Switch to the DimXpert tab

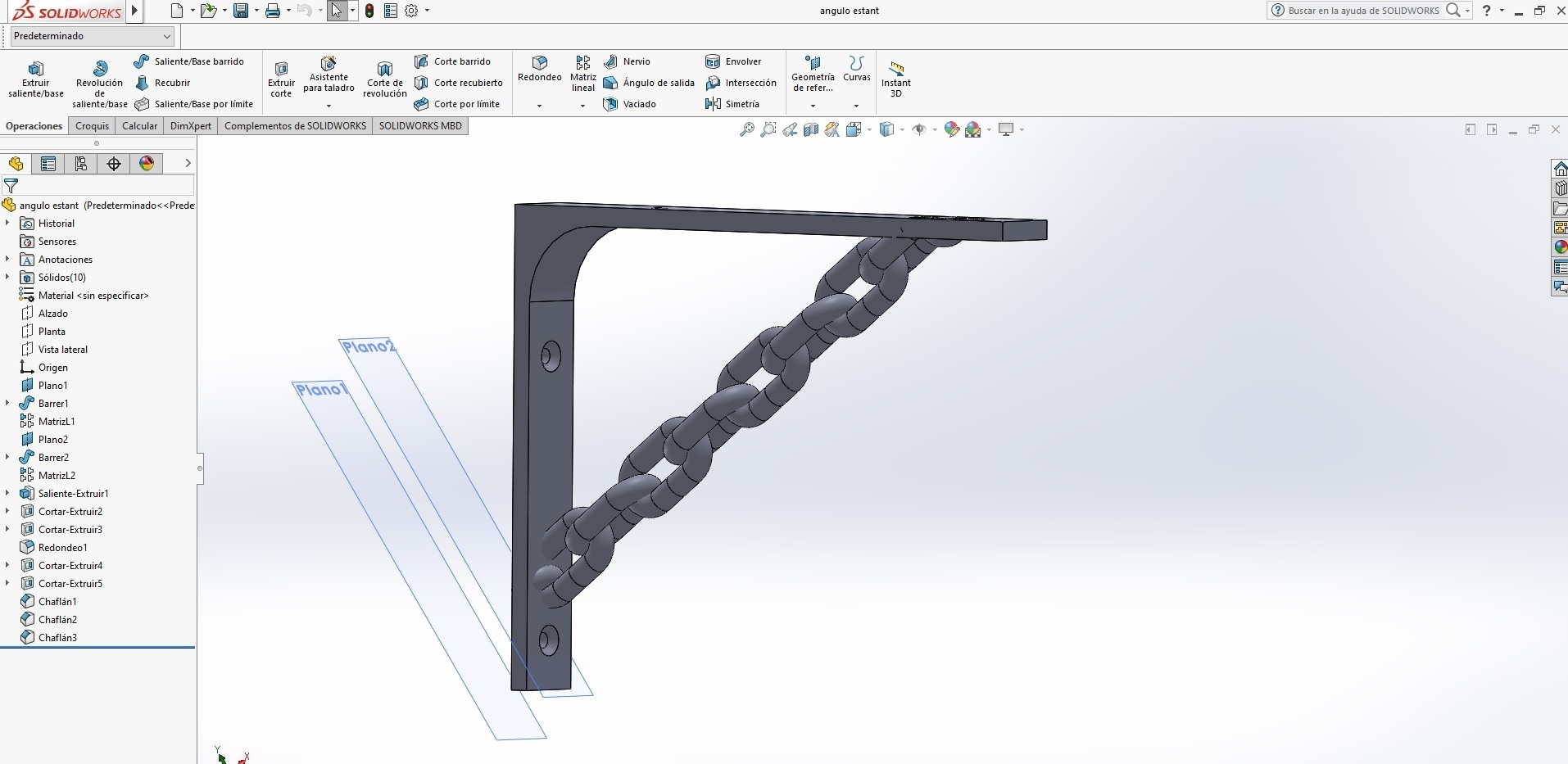(191, 125)
